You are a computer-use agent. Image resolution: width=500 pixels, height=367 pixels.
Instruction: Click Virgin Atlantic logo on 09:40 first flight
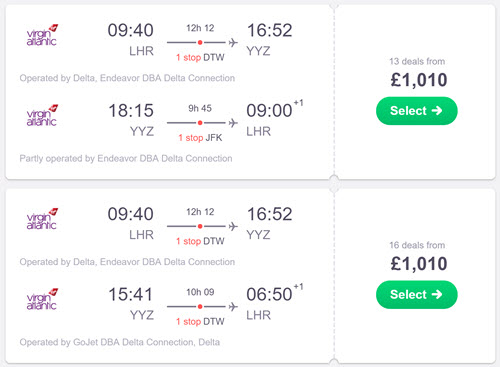click(42, 35)
